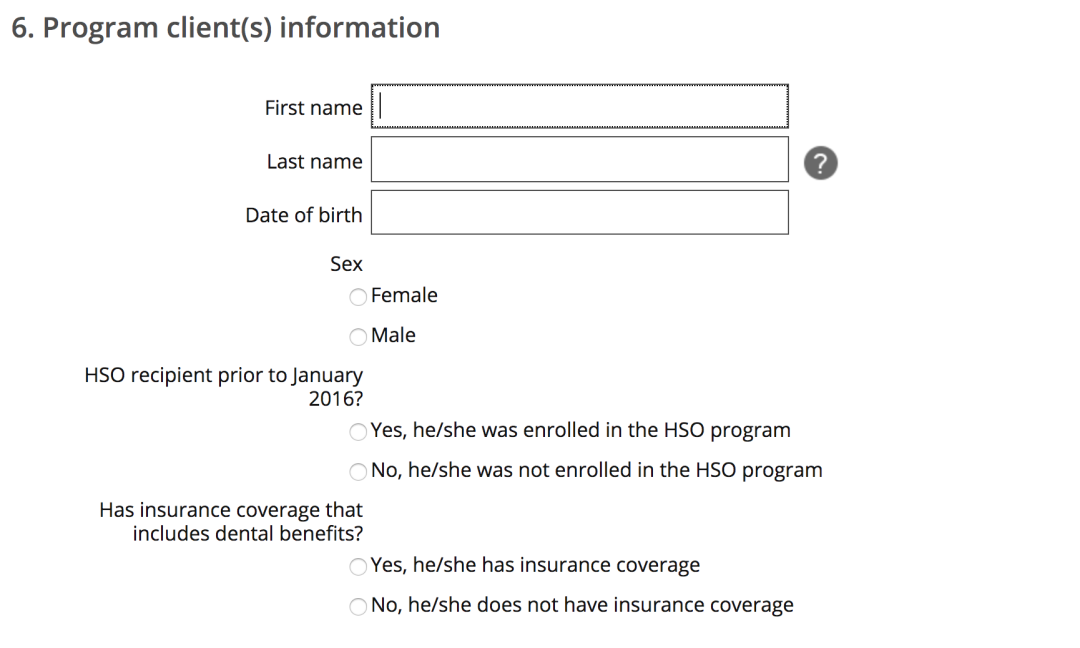Select the Male radio button

click(358, 337)
